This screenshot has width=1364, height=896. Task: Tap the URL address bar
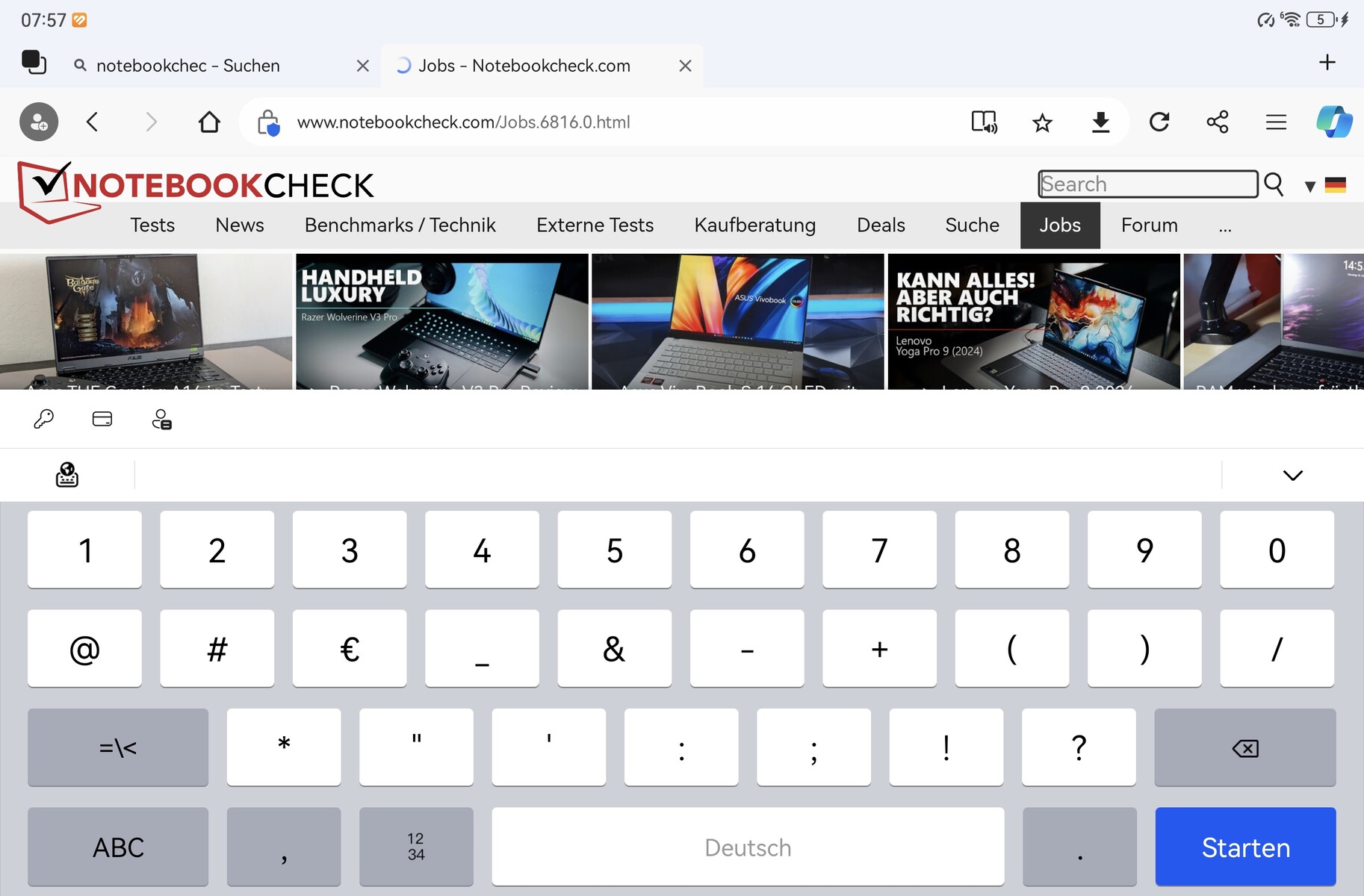click(463, 122)
